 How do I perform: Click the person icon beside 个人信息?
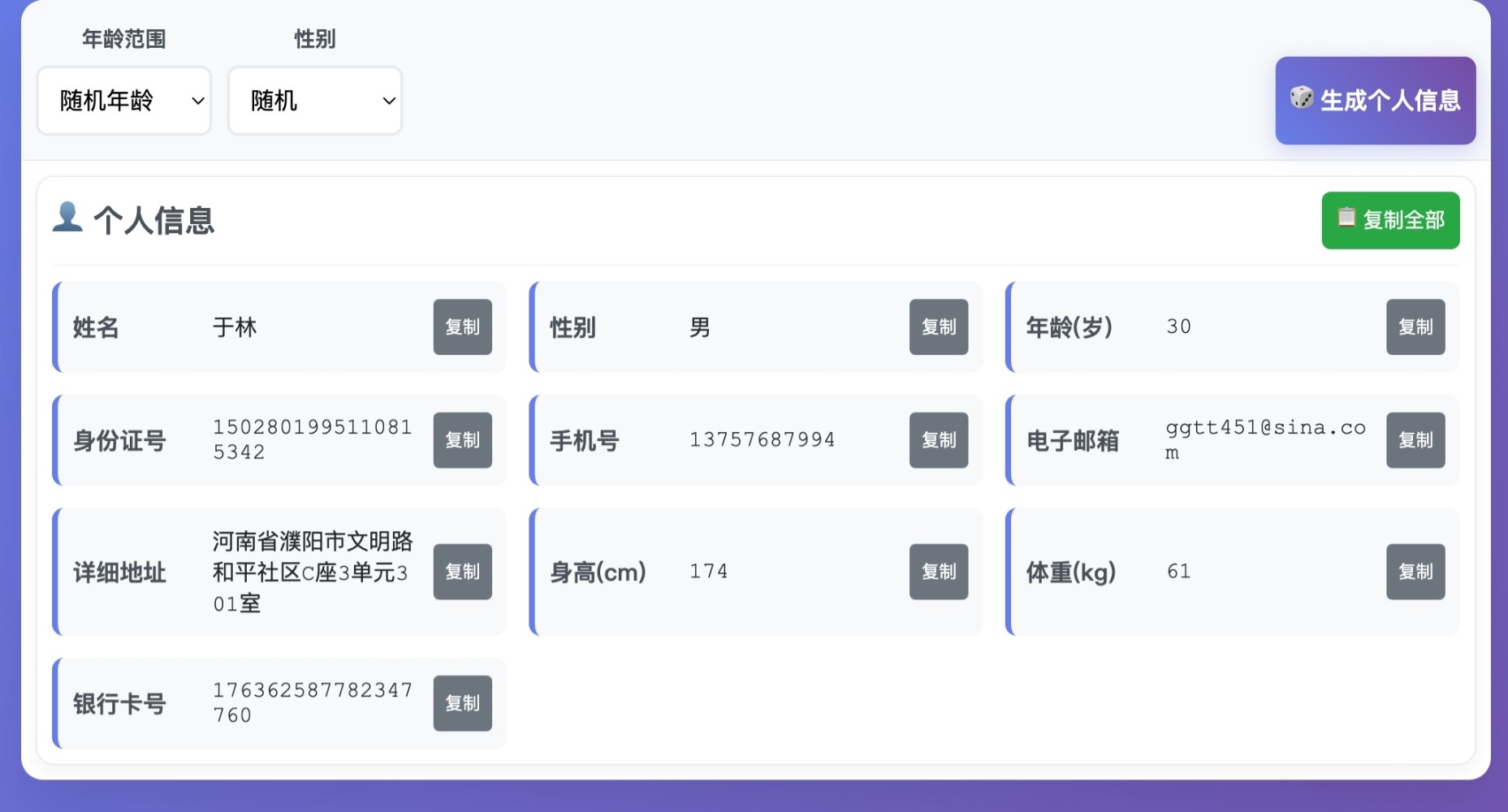[67, 218]
